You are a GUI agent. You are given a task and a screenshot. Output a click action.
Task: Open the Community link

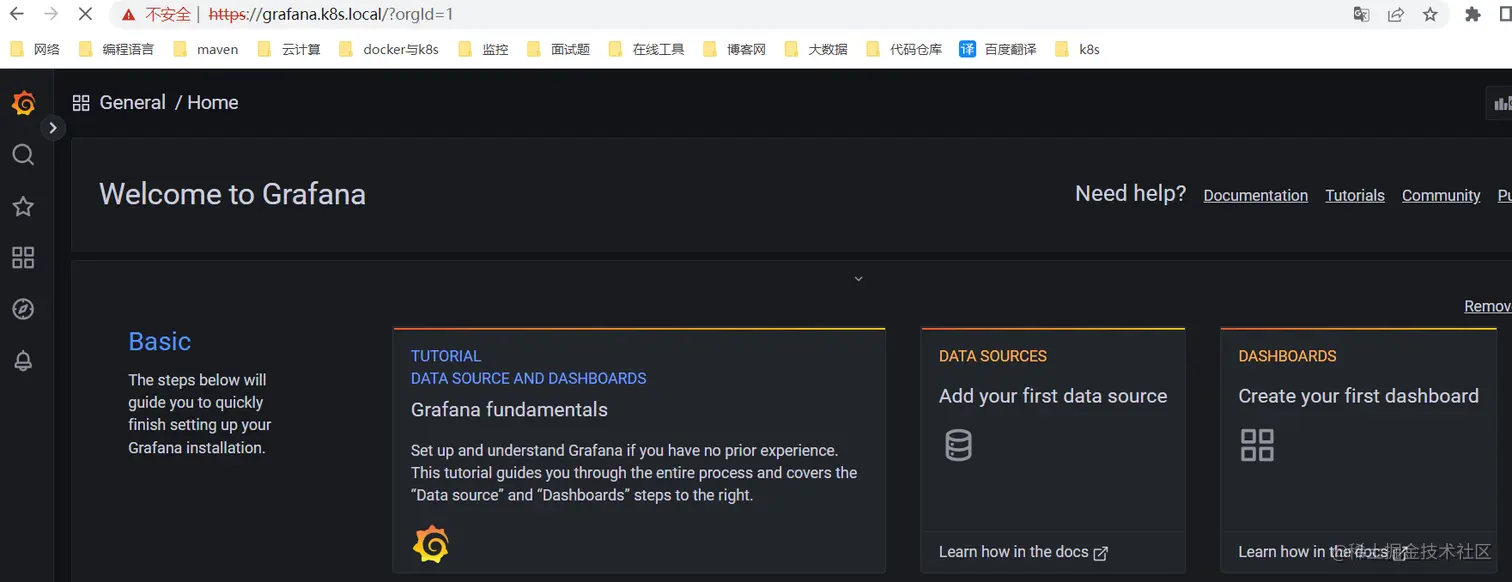(1441, 195)
